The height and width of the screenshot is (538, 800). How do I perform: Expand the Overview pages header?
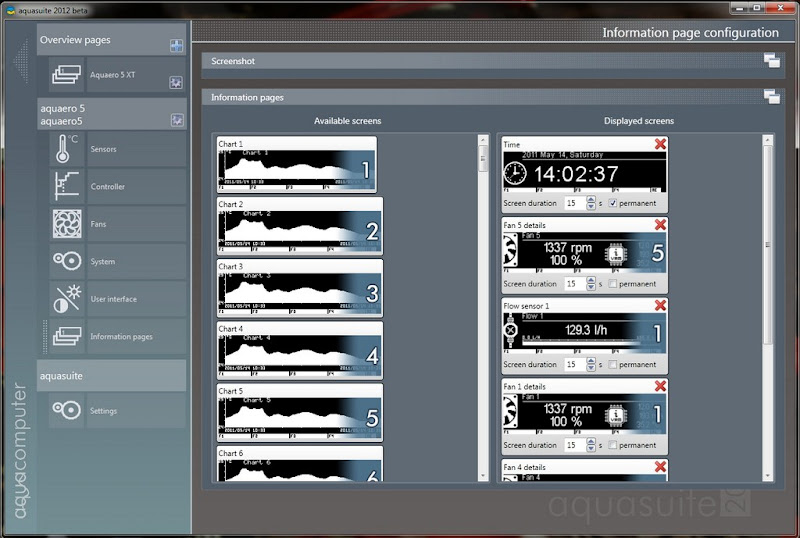tap(111, 39)
